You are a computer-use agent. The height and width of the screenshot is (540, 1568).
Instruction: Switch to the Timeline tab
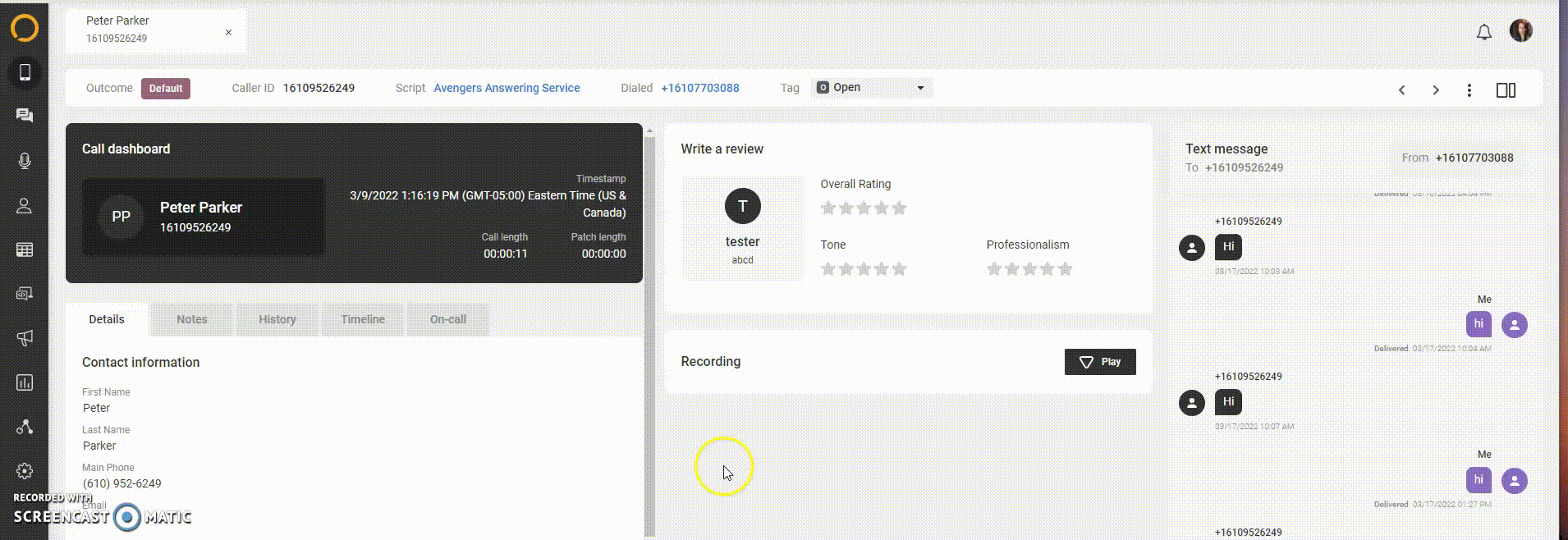coord(363,319)
